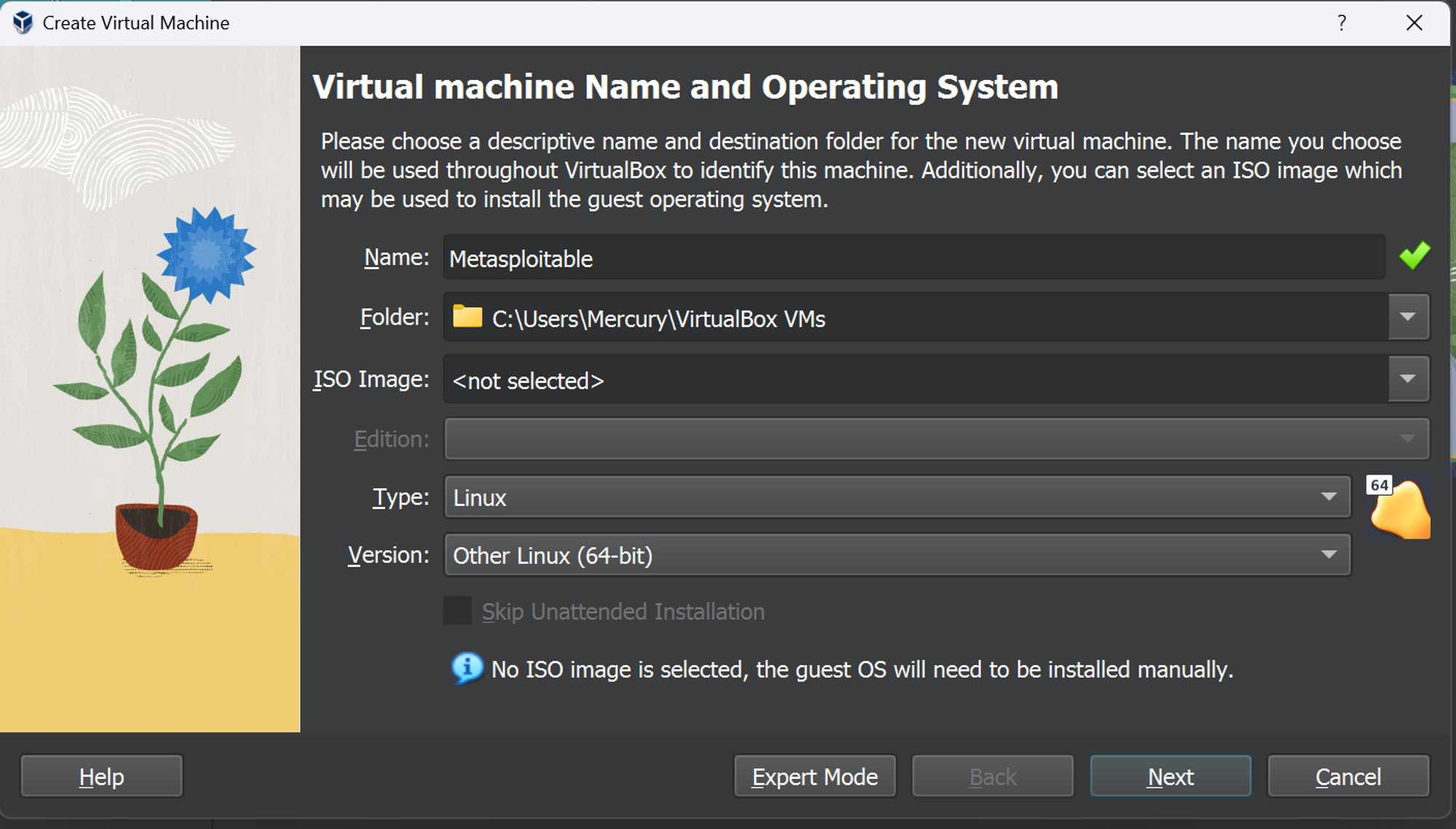Click the VirtualBox logo in title bar
Screen dimensions: 1456x829
(23, 23)
